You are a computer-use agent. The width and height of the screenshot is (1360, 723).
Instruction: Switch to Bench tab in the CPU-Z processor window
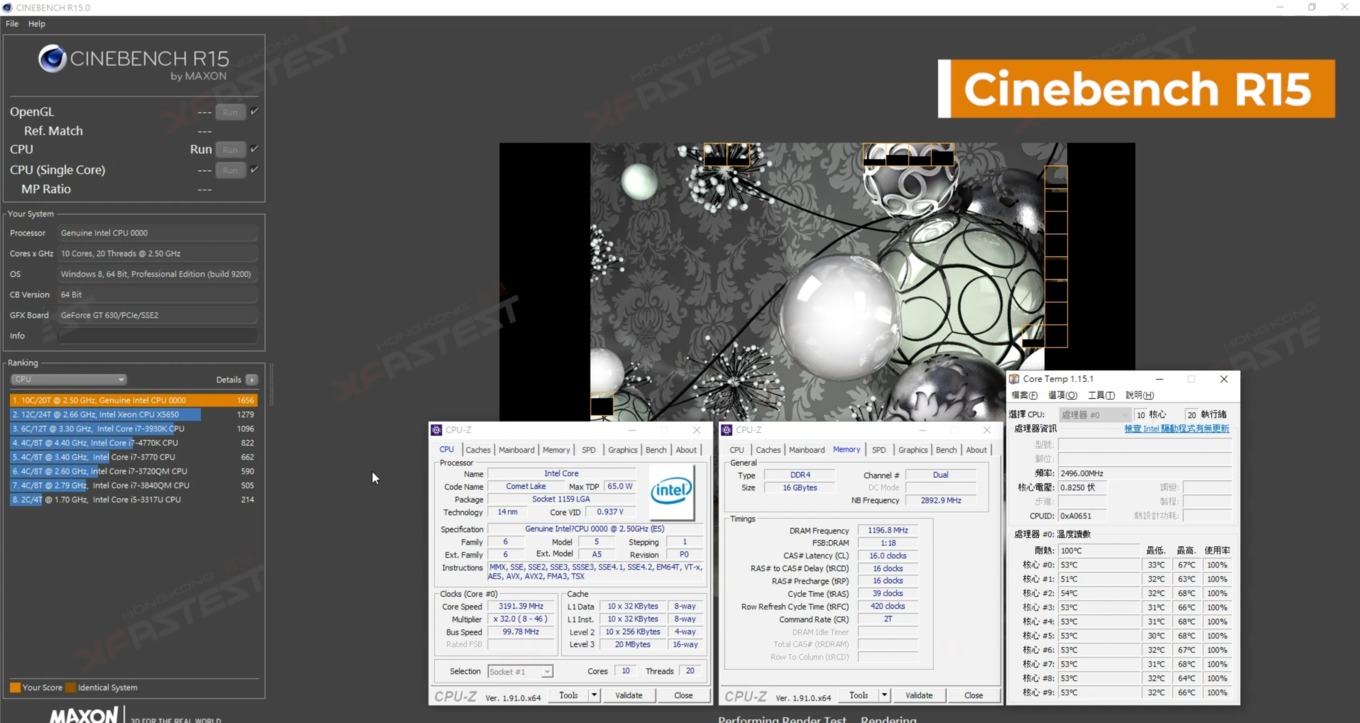click(656, 450)
